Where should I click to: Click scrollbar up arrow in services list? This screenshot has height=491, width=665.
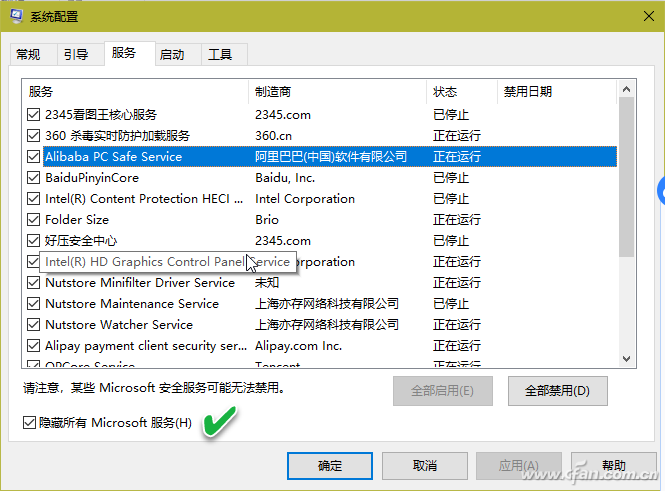tap(626, 89)
